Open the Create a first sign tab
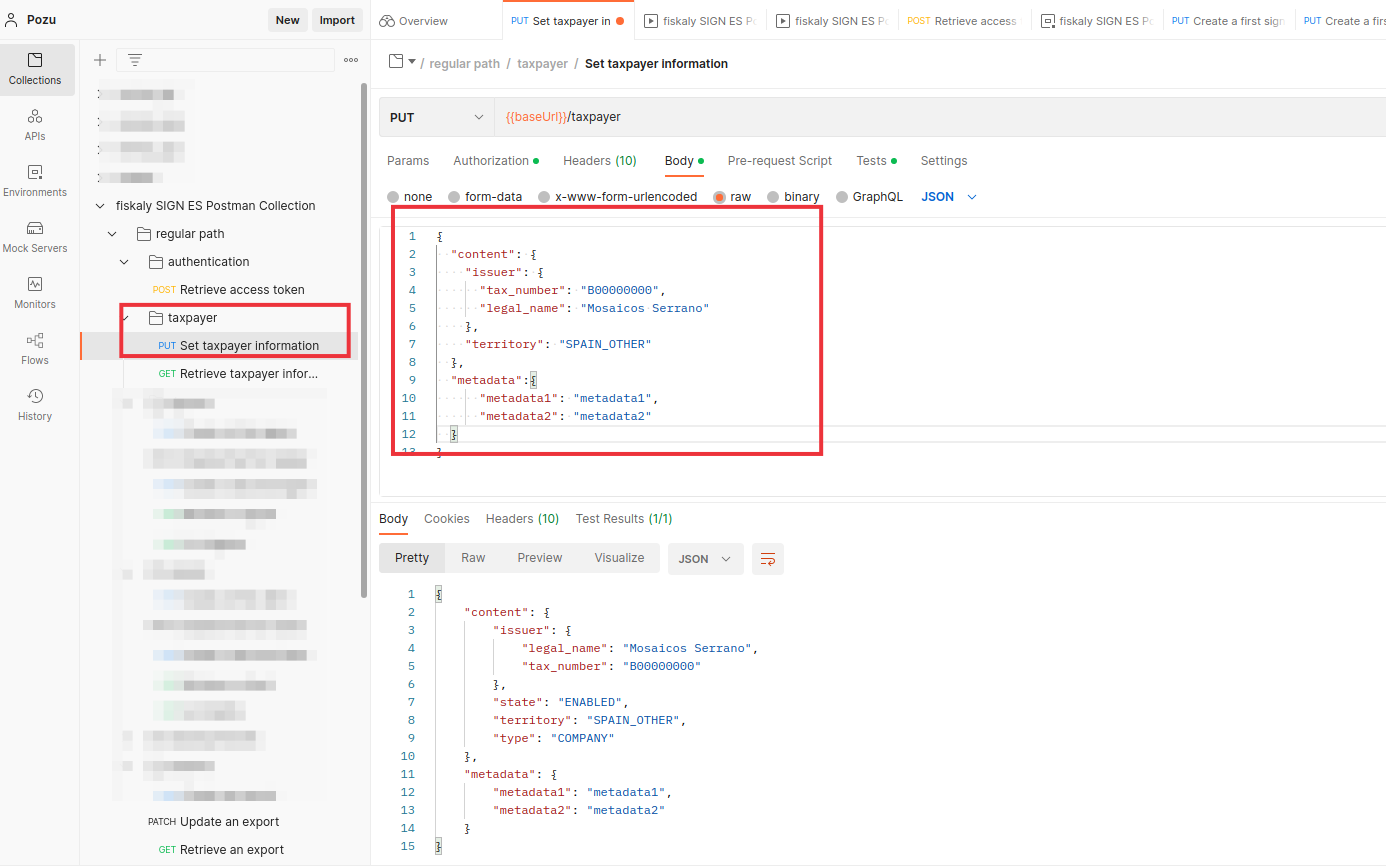1386x866 pixels. [x=1229, y=21]
